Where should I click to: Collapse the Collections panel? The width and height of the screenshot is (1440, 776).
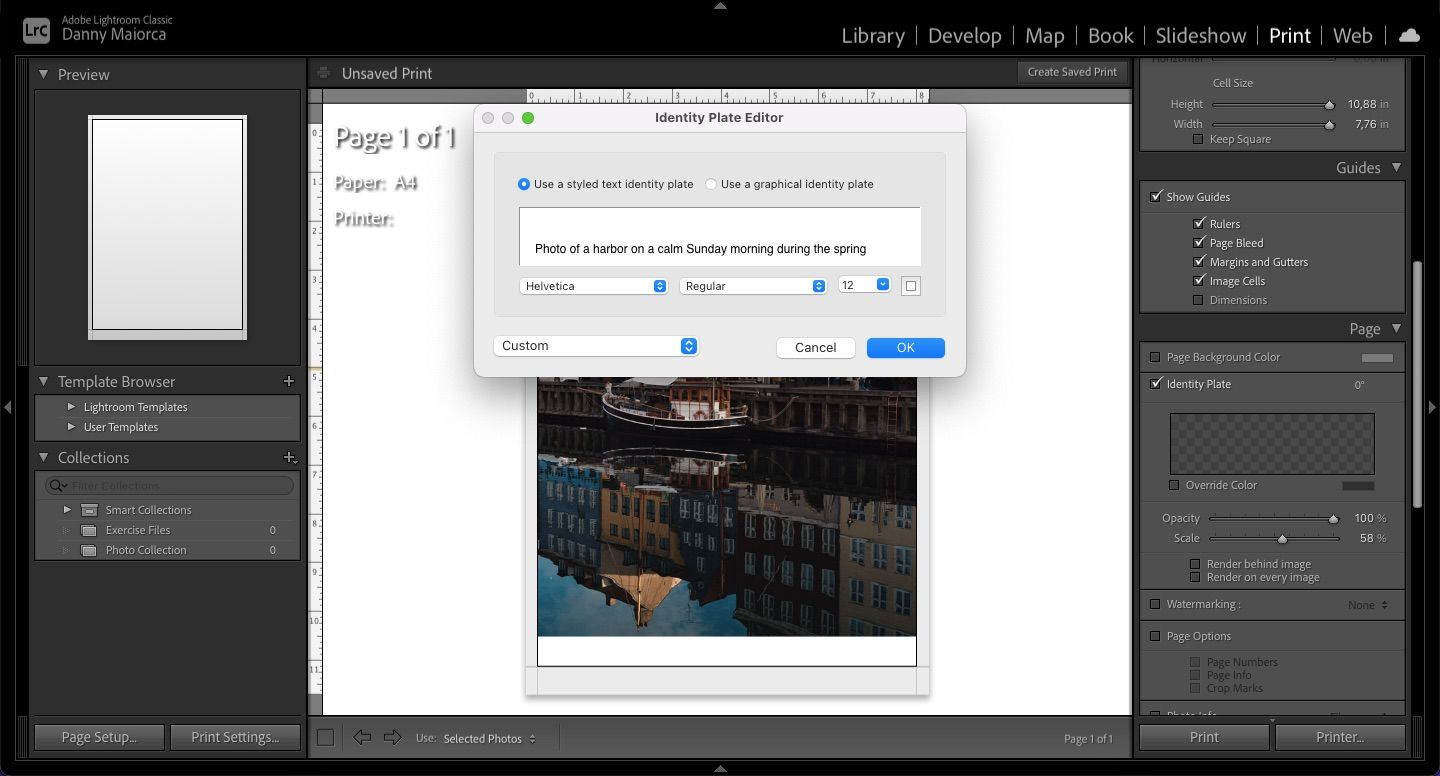pos(44,457)
